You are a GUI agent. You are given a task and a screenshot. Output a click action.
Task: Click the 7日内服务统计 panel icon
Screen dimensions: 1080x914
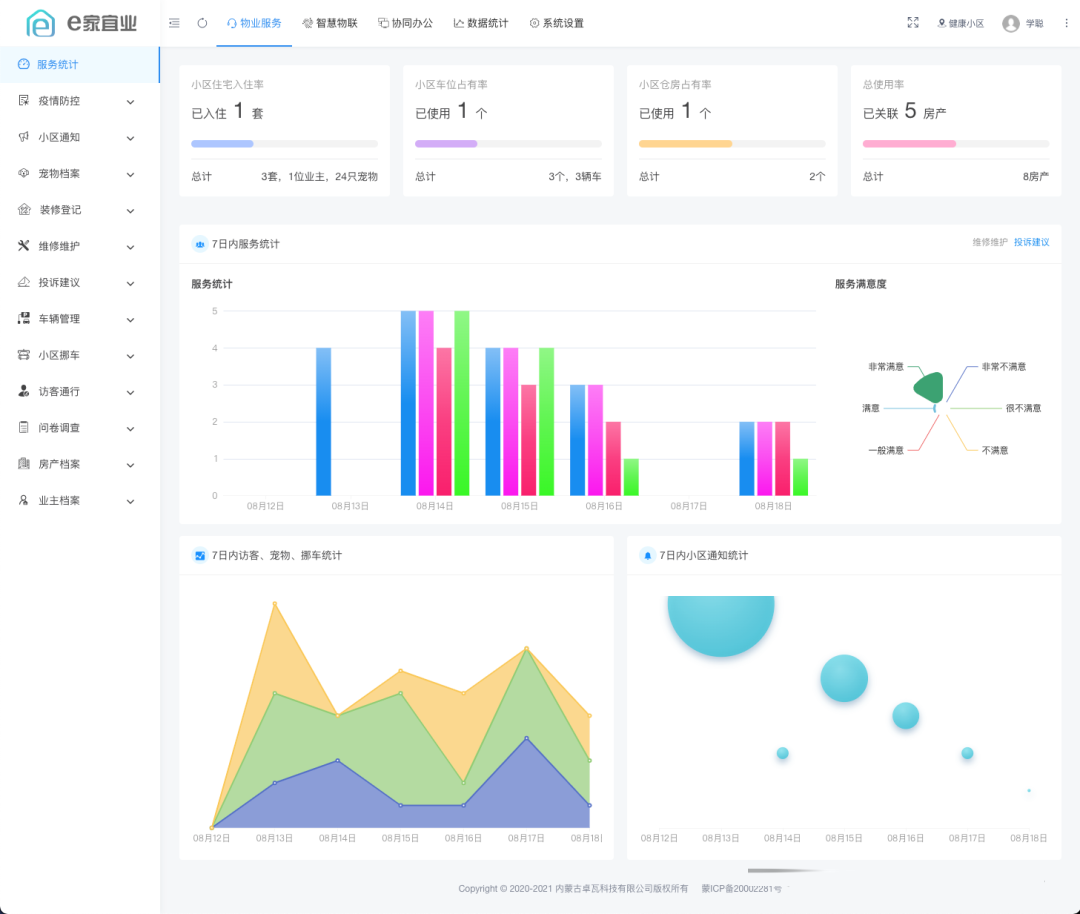point(200,244)
